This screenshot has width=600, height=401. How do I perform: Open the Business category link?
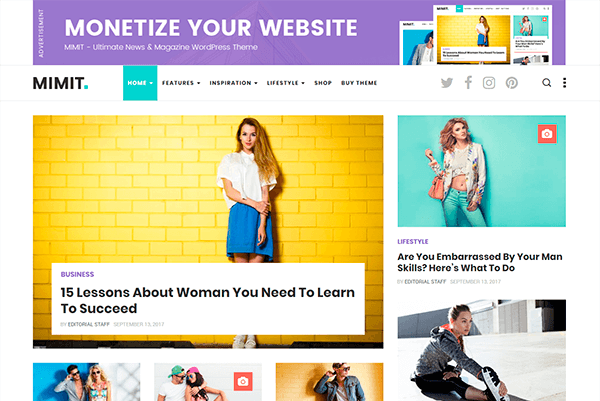[x=77, y=274]
